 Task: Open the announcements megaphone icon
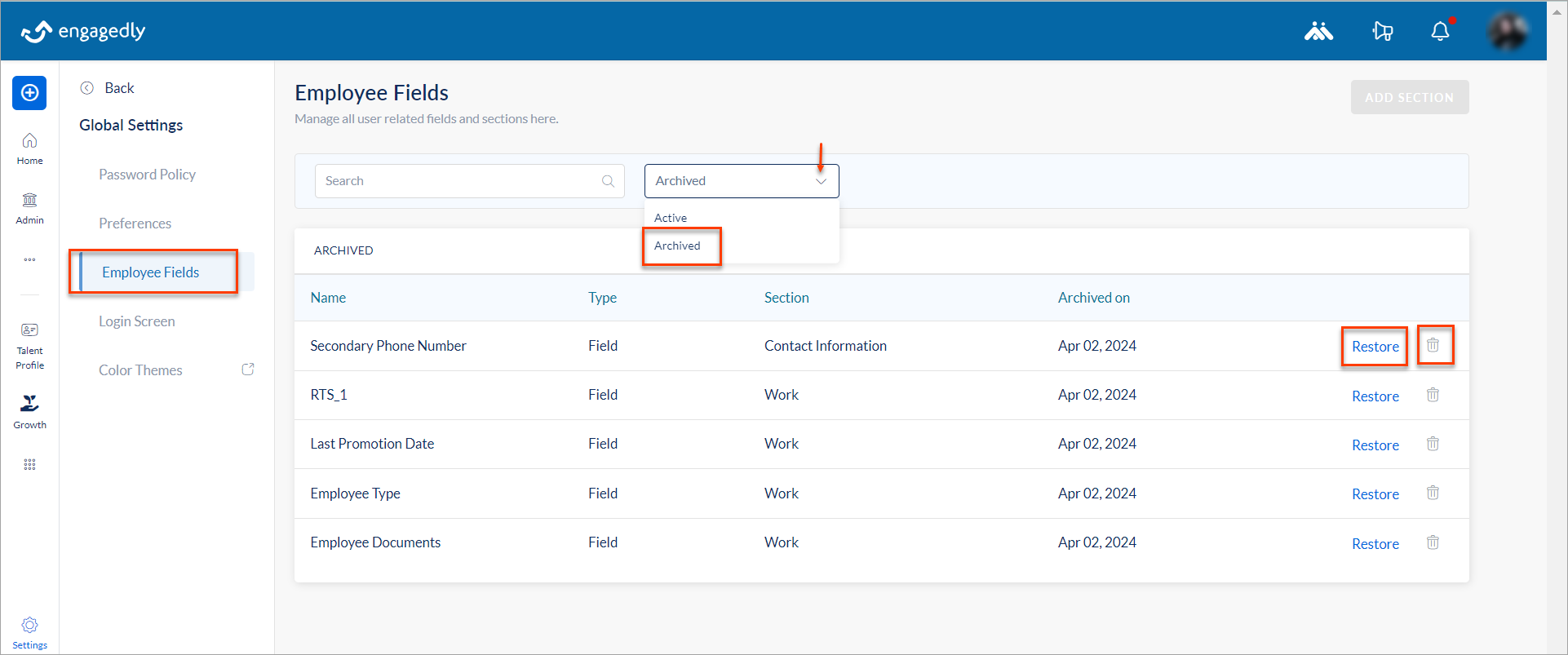point(1383,31)
